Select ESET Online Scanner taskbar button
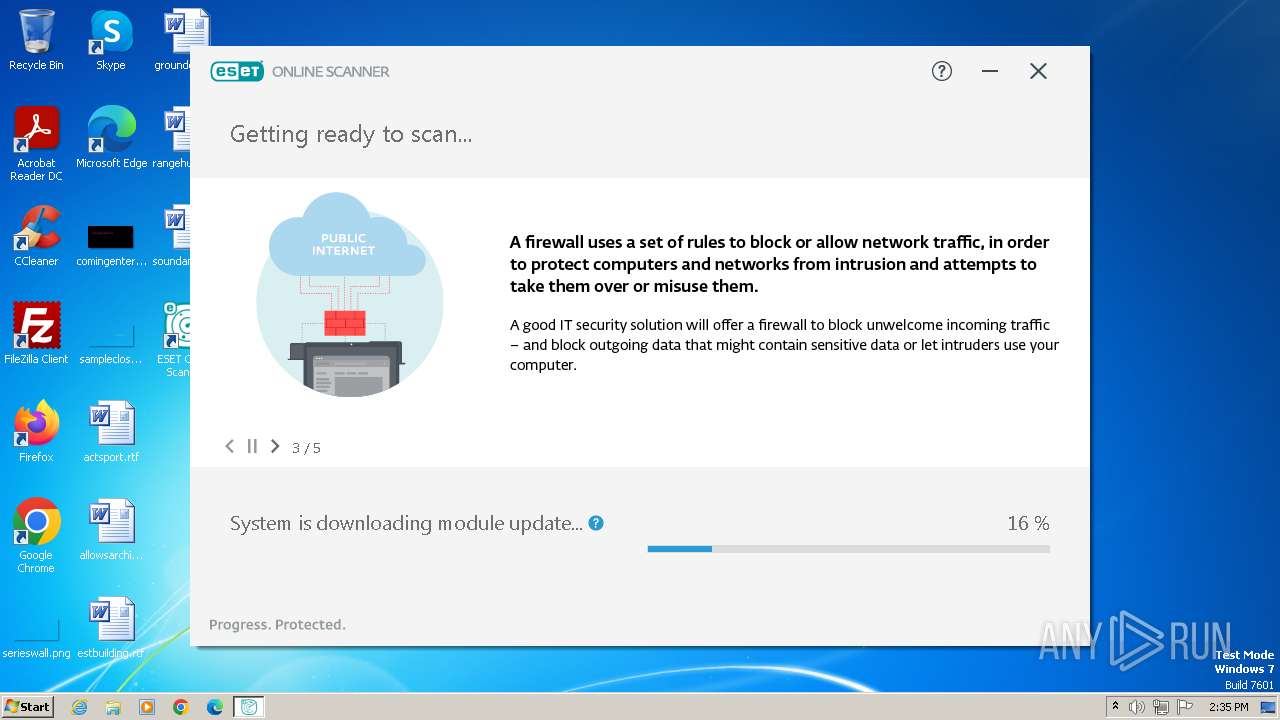Screen dimensions: 1280x720 tap(249, 707)
